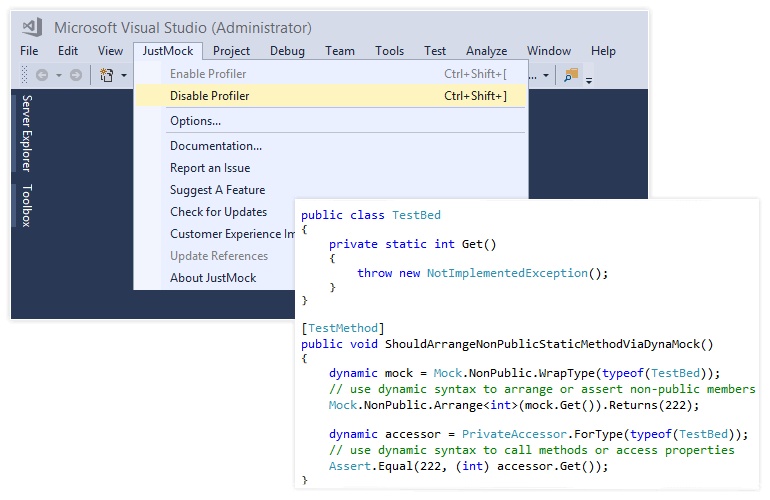Open Documentation... from JustMock menu

point(330,146)
